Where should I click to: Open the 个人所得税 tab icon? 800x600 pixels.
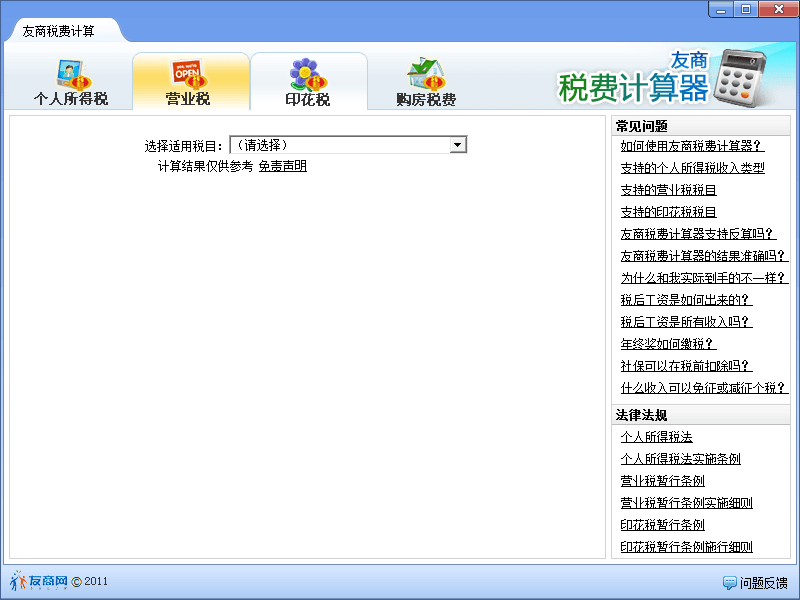73,74
